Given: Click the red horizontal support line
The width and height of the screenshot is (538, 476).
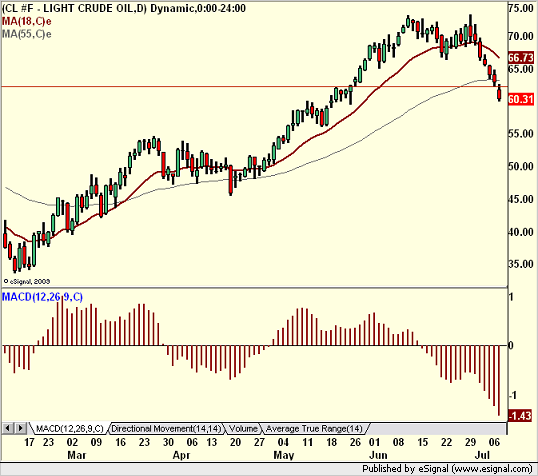Looking at the screenshot, I should tap(254, 86).
